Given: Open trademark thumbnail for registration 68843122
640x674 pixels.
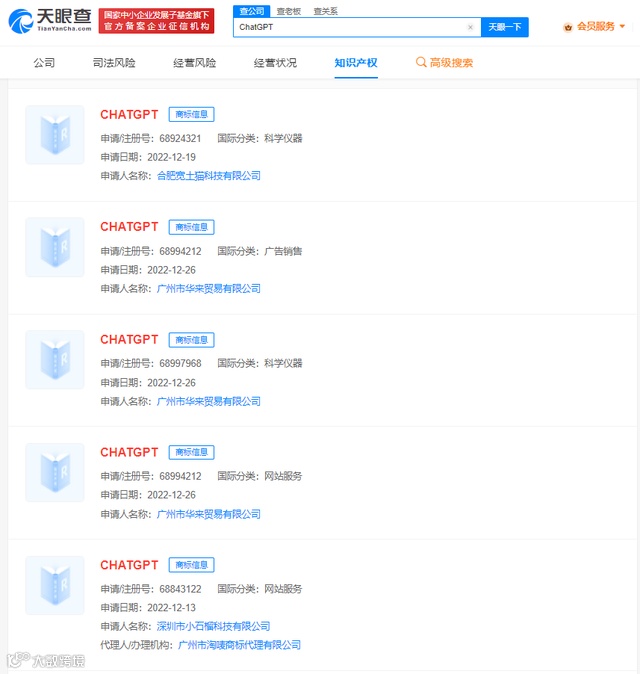Looking at the screenshot, I should click(55, 585).
